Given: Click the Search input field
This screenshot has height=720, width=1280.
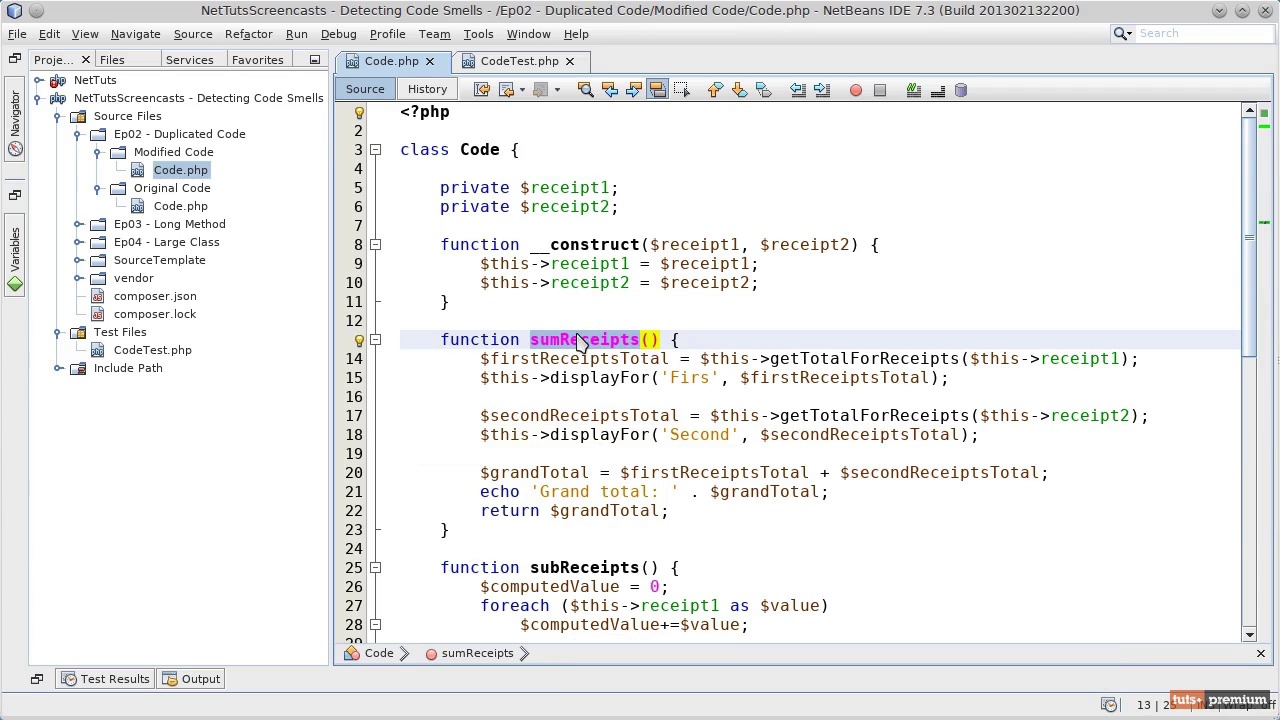Looking at the screenshot, I should (x=1200, y=34).
